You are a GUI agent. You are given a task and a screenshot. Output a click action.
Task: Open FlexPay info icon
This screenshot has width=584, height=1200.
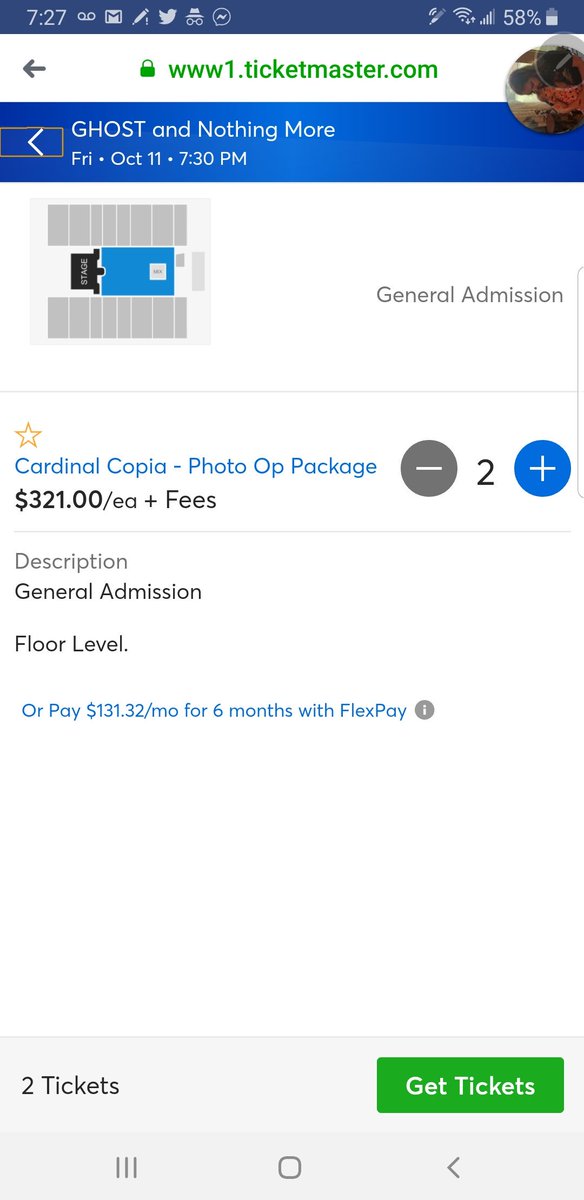tap(425, 711)
